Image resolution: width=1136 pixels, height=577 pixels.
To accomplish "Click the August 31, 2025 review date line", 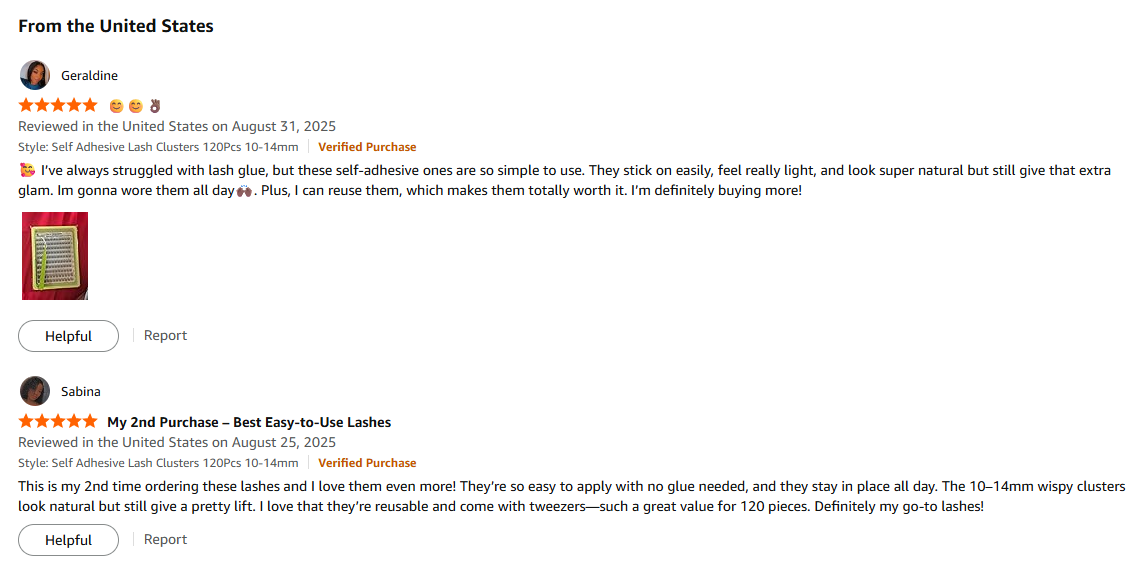I will (x=177, y=126).
